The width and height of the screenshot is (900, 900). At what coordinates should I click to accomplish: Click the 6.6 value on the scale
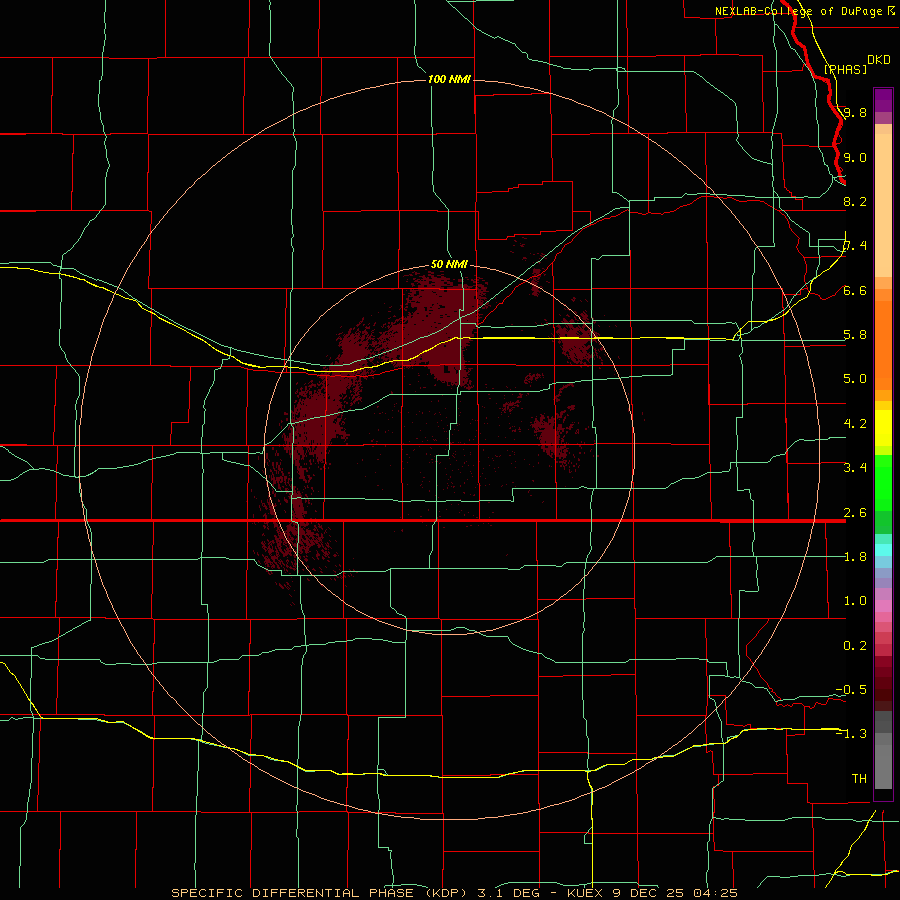(x=855, y=290)
